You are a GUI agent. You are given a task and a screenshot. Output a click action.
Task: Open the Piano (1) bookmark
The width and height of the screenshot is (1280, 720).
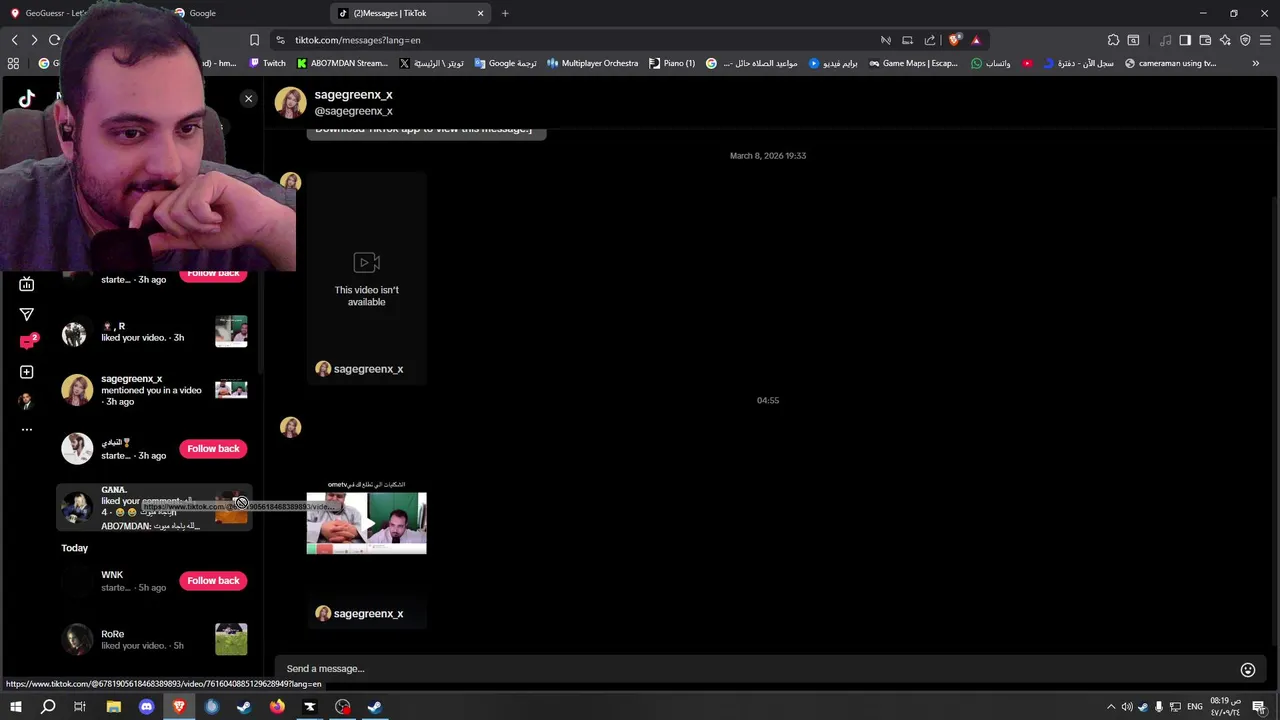[x=672, y=63]
